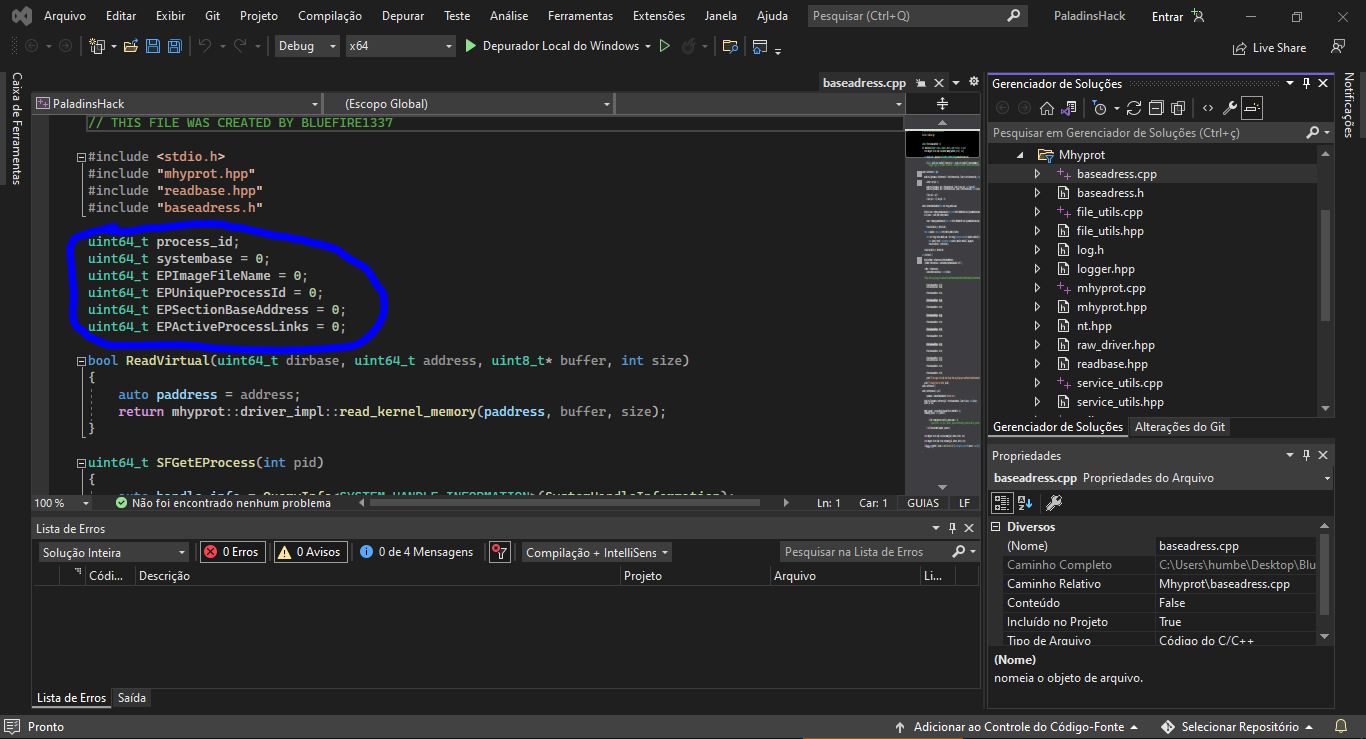The width and height of the screenshot is (1366, 739).
Task: Click Show All Files icon in solution explorer
Action: (x=1178, y=108)
